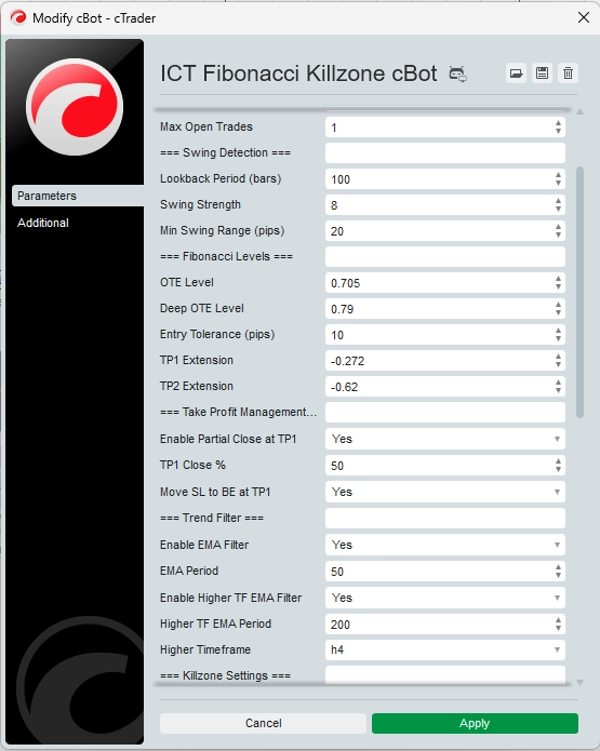Click the scroll-up arrow of parameter list
The height and width of the screenshot is (751, 600).
[580, 112]
